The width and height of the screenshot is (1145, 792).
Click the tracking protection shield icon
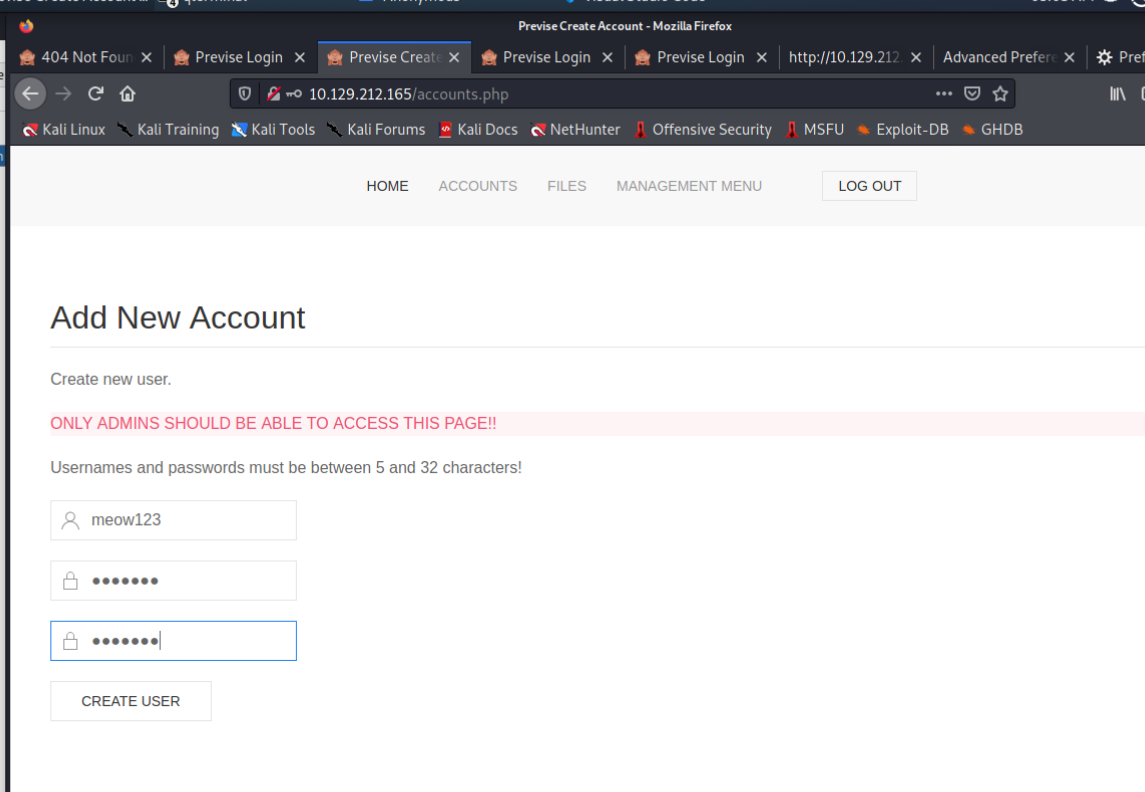tap(245, 94)
